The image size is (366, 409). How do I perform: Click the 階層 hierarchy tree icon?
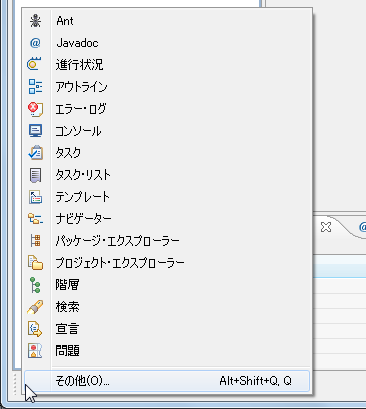[x=35, y=285]
